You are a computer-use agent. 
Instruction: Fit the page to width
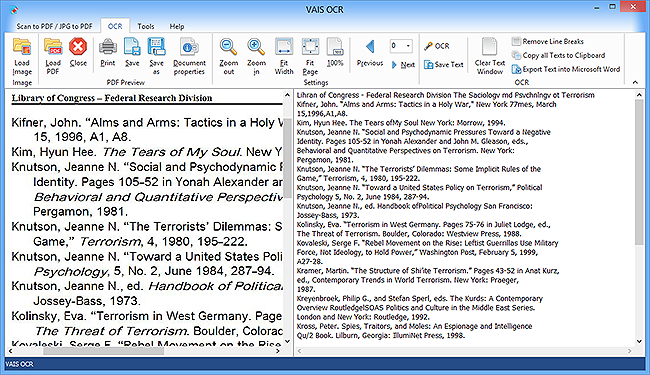(284, 56)
